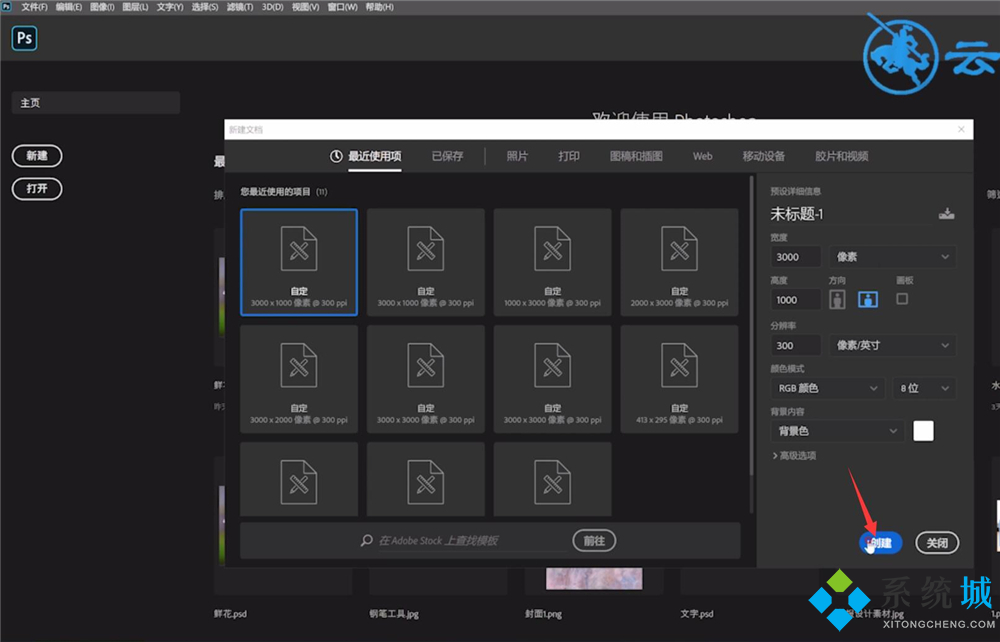Viewport: 1000px width, 642px height.
Task: Switch to the Web preset tab
Action: click(702, 156)
